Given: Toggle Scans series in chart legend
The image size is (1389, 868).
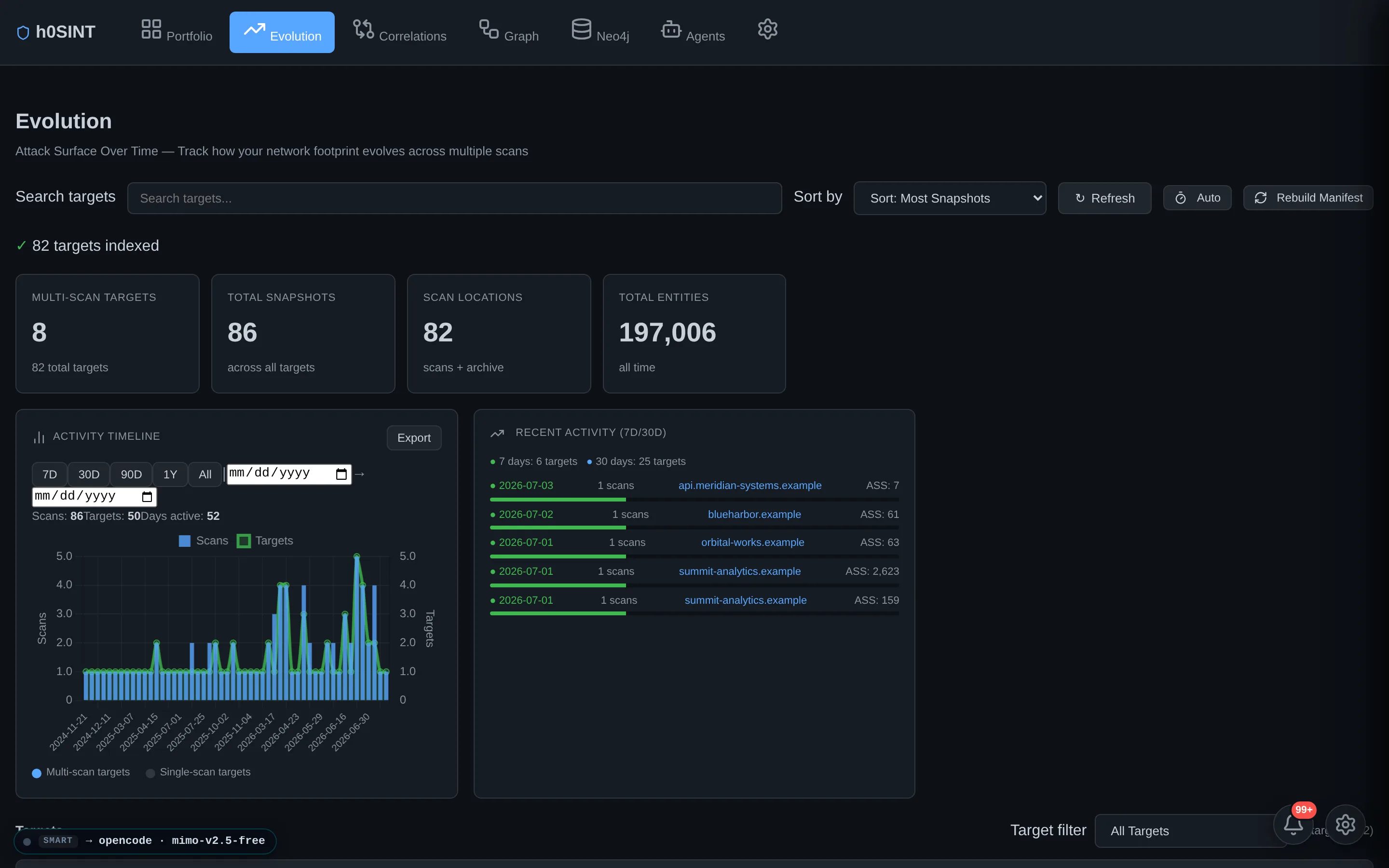Looking at the screenshot, I should click(x=204, y=541).
